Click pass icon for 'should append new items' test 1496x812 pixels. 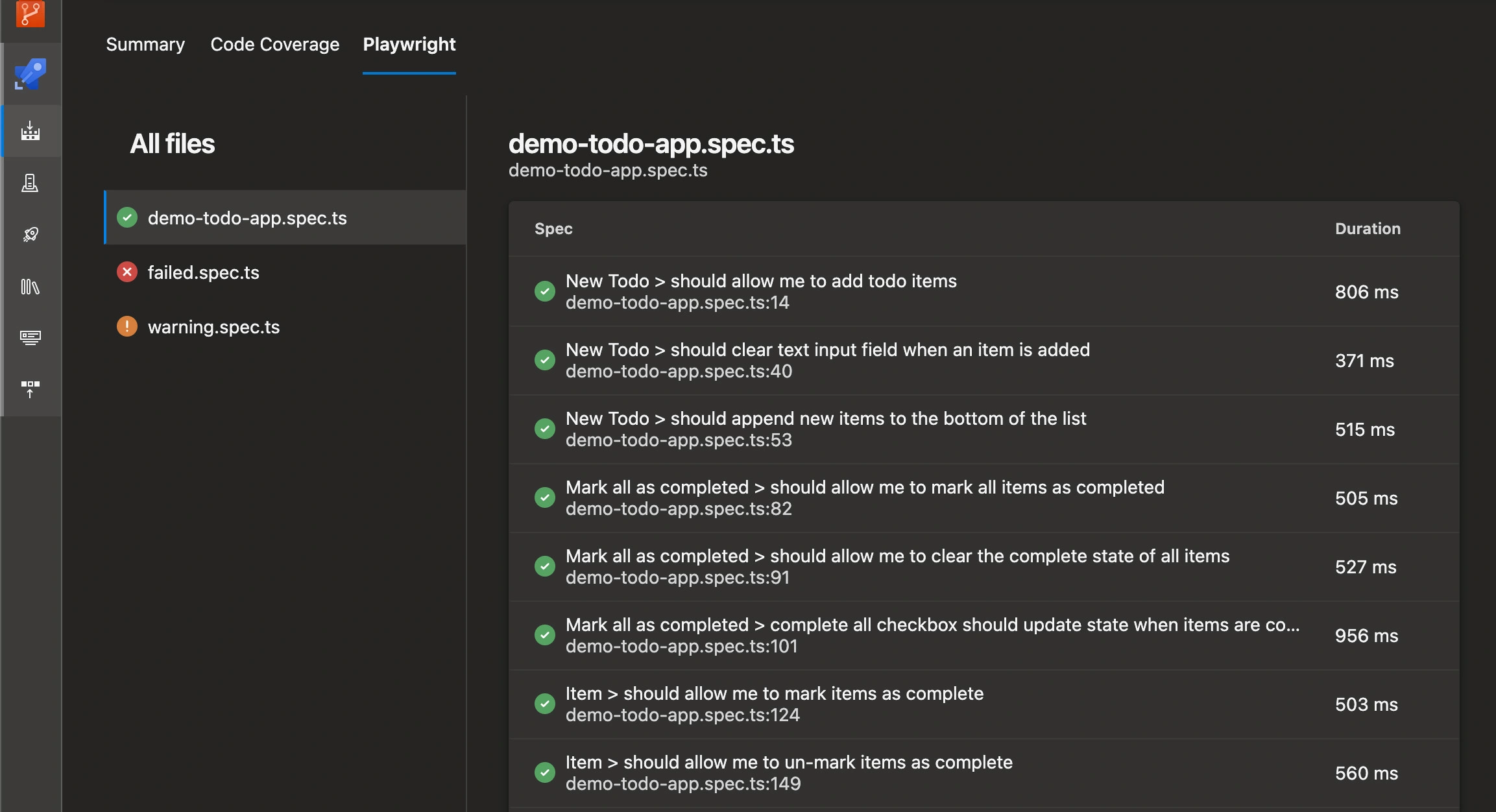pos(545,429)
